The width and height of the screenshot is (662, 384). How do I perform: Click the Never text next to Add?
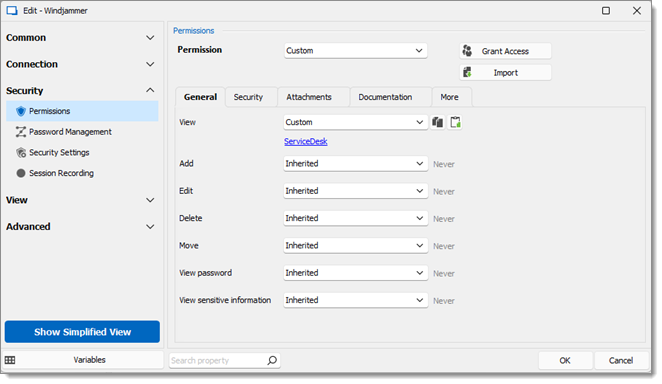tap(444, 165)
